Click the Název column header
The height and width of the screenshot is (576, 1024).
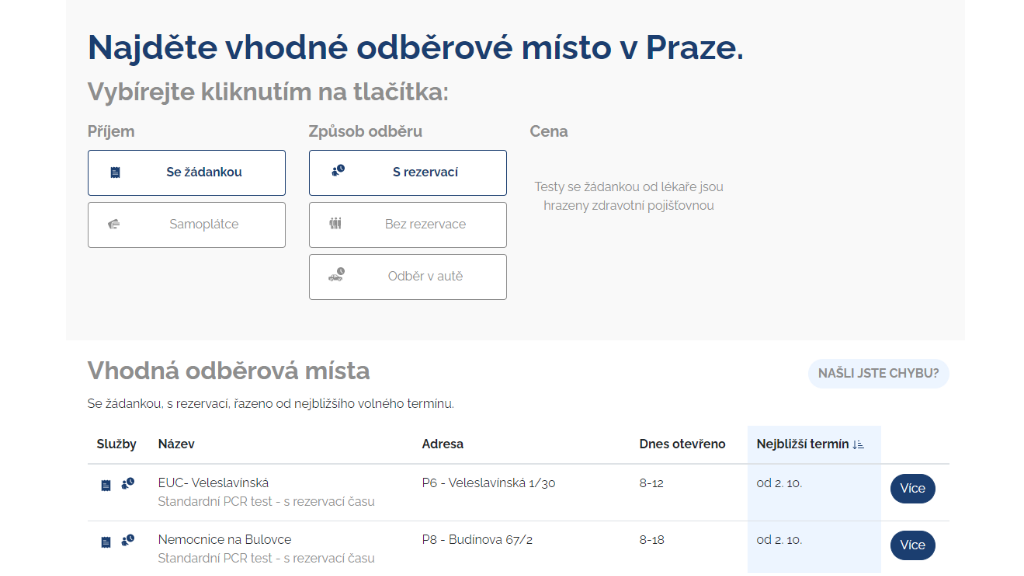coord(176,444)
